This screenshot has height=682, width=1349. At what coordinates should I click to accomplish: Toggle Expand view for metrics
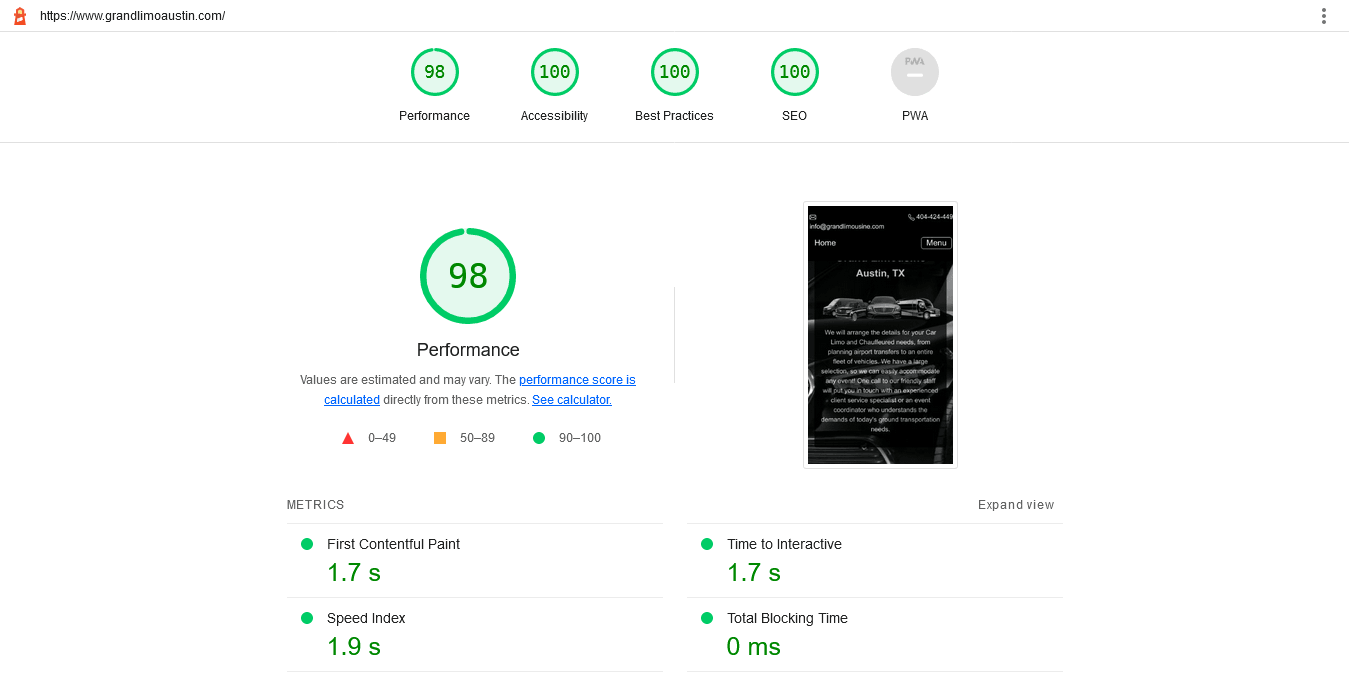(x=1016, y=505)
